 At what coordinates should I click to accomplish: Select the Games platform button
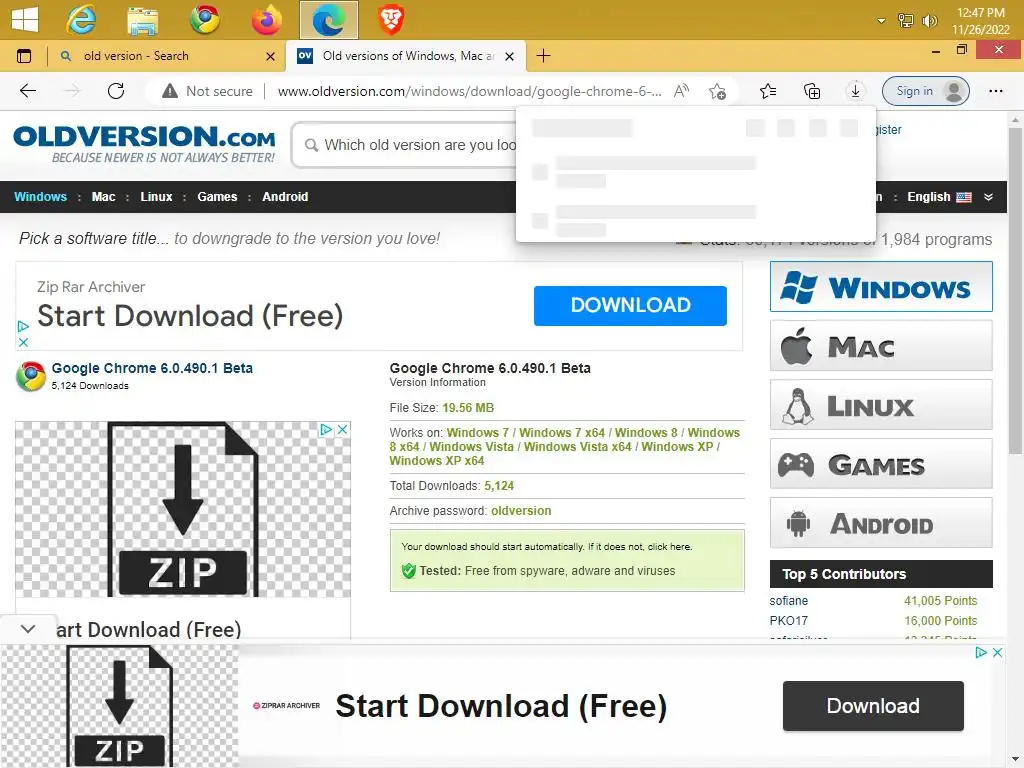pos(880,464)
